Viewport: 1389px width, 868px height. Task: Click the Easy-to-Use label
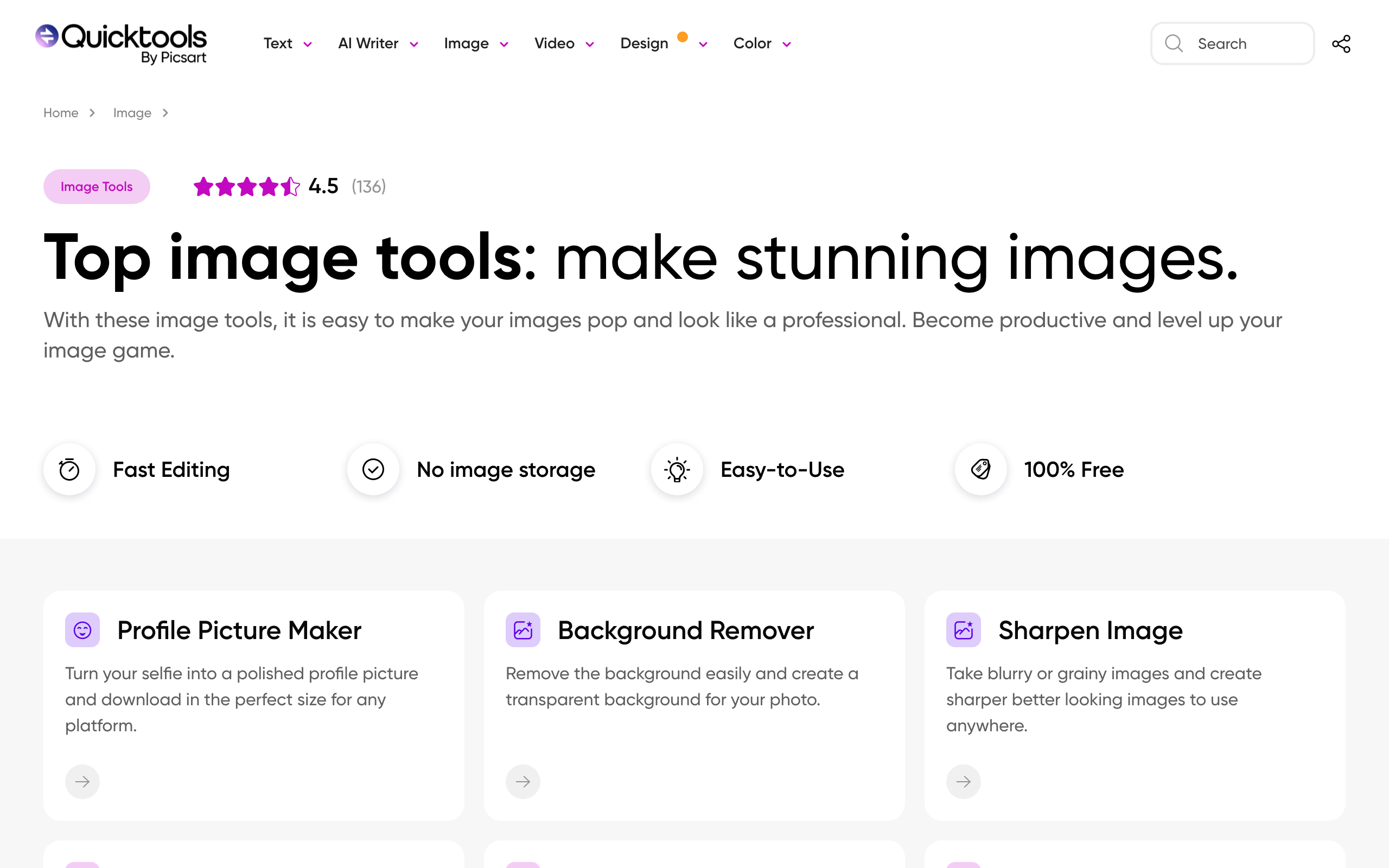(x=782, y=470)
